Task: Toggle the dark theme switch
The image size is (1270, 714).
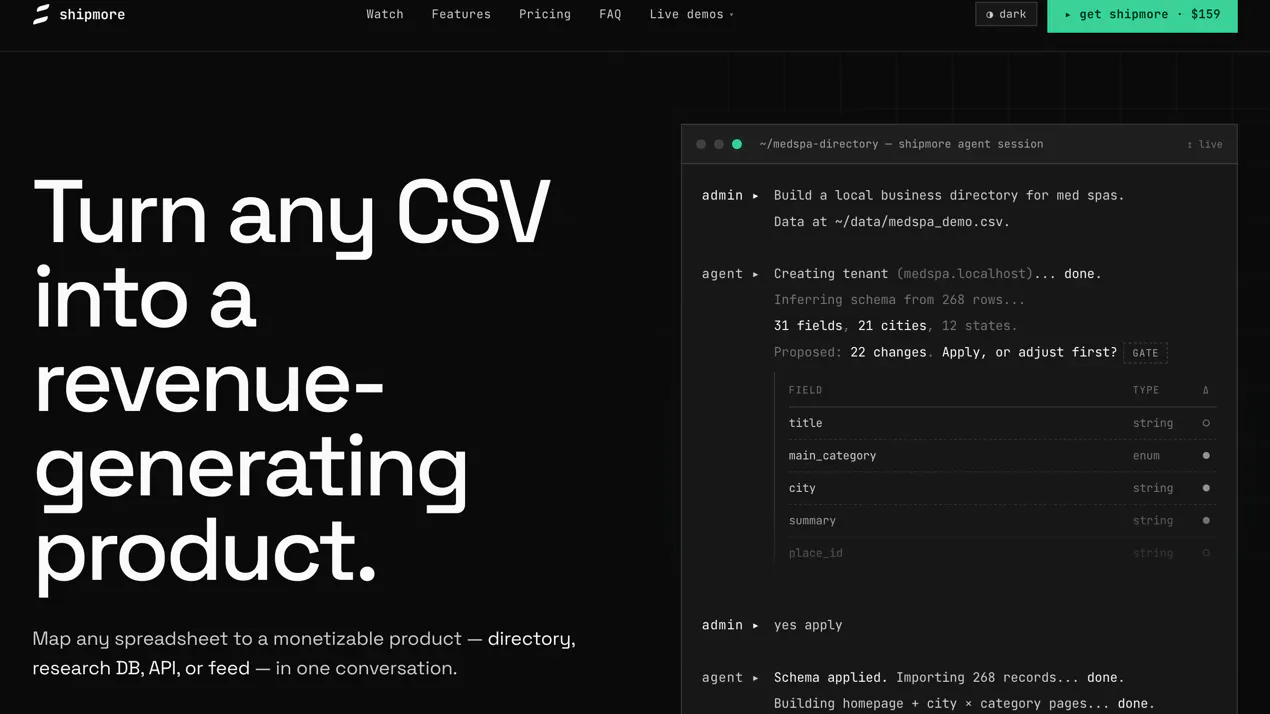Action: point(1006,14)
